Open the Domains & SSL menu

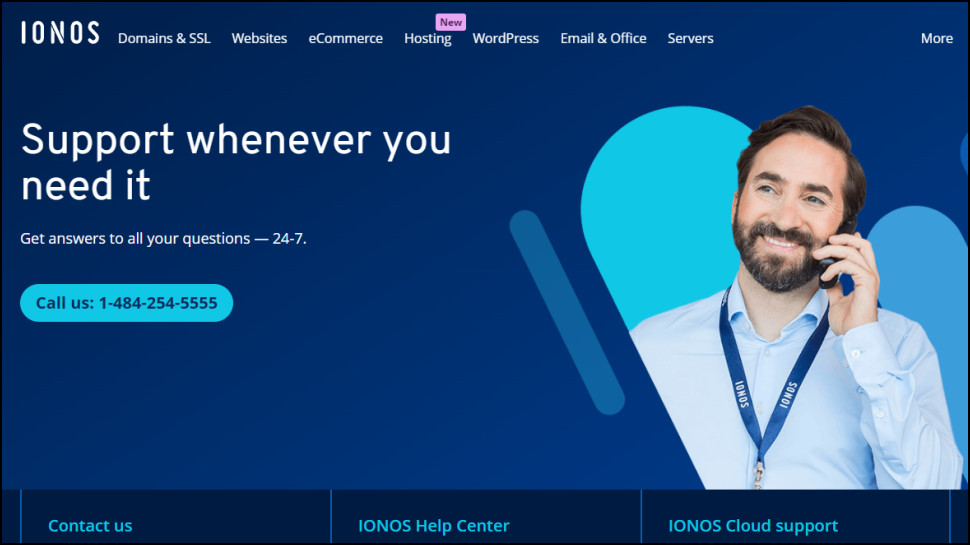coord(164,38)
